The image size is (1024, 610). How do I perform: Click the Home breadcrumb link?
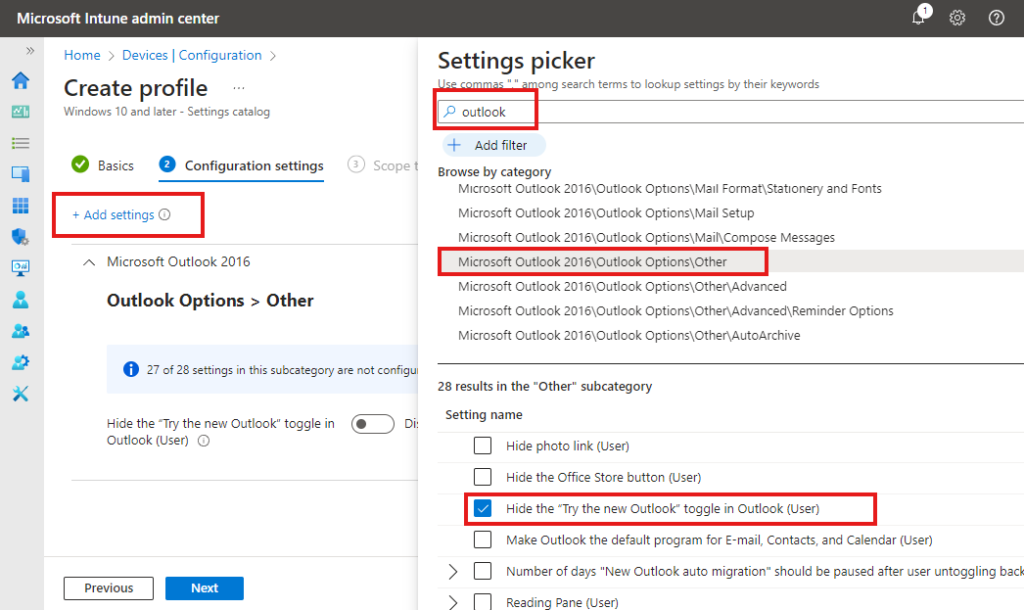[82, 56]
